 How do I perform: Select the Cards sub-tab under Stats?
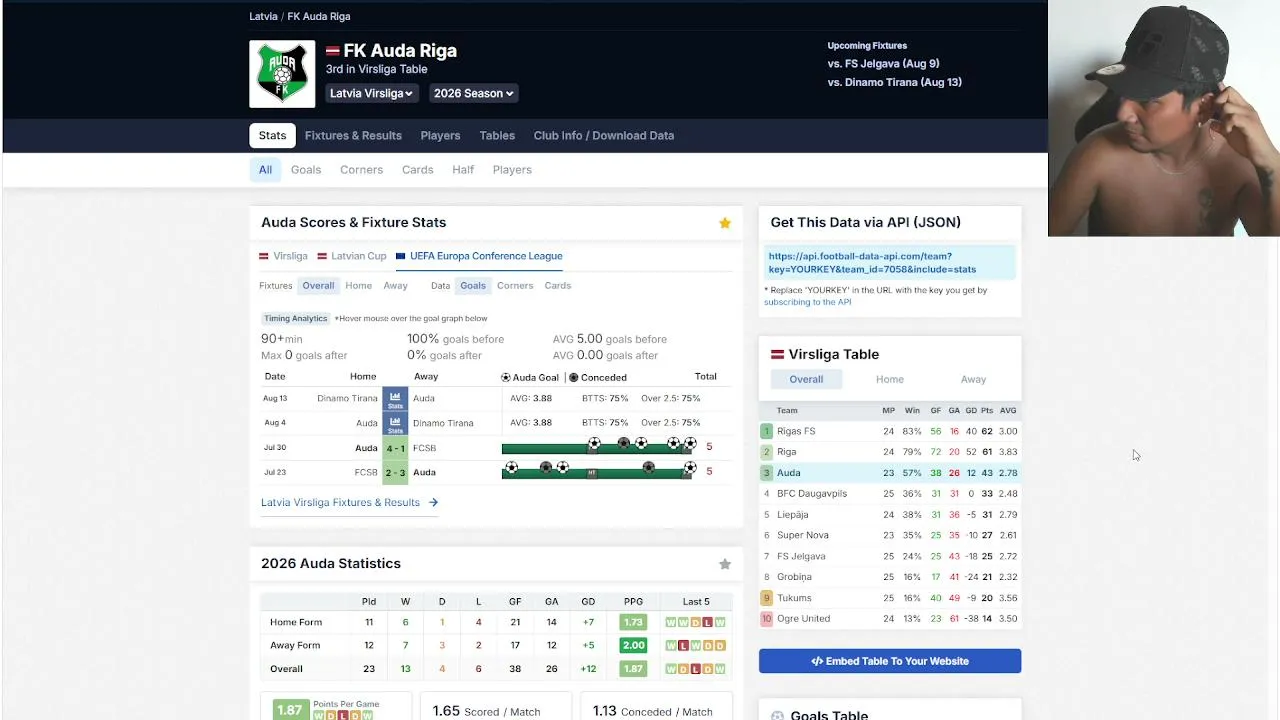(x=418, y=170)
